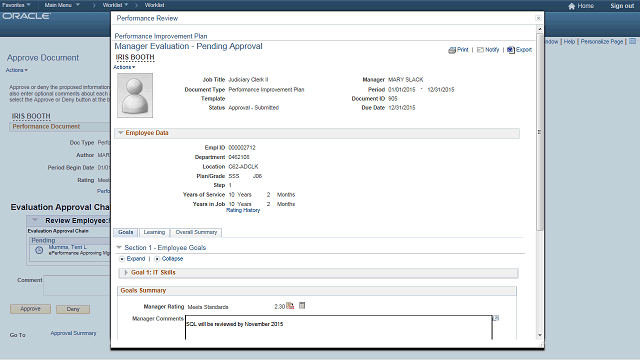Switch to the Overall Summary tab
The image size is (640, 360).
(x=196, y=232)
